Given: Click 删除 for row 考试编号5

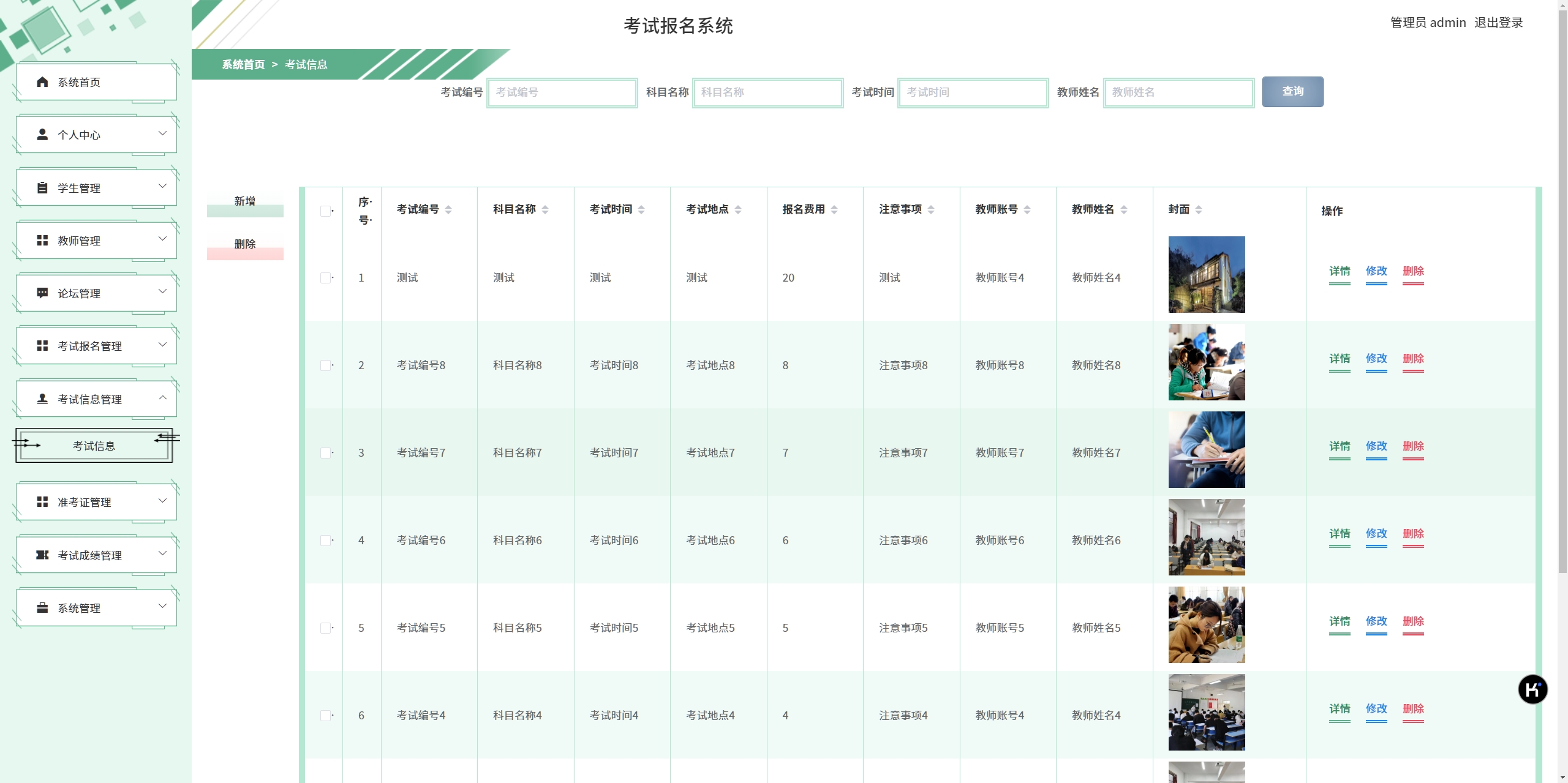Looking at the screenshot, I should [x=1413, y=621].
